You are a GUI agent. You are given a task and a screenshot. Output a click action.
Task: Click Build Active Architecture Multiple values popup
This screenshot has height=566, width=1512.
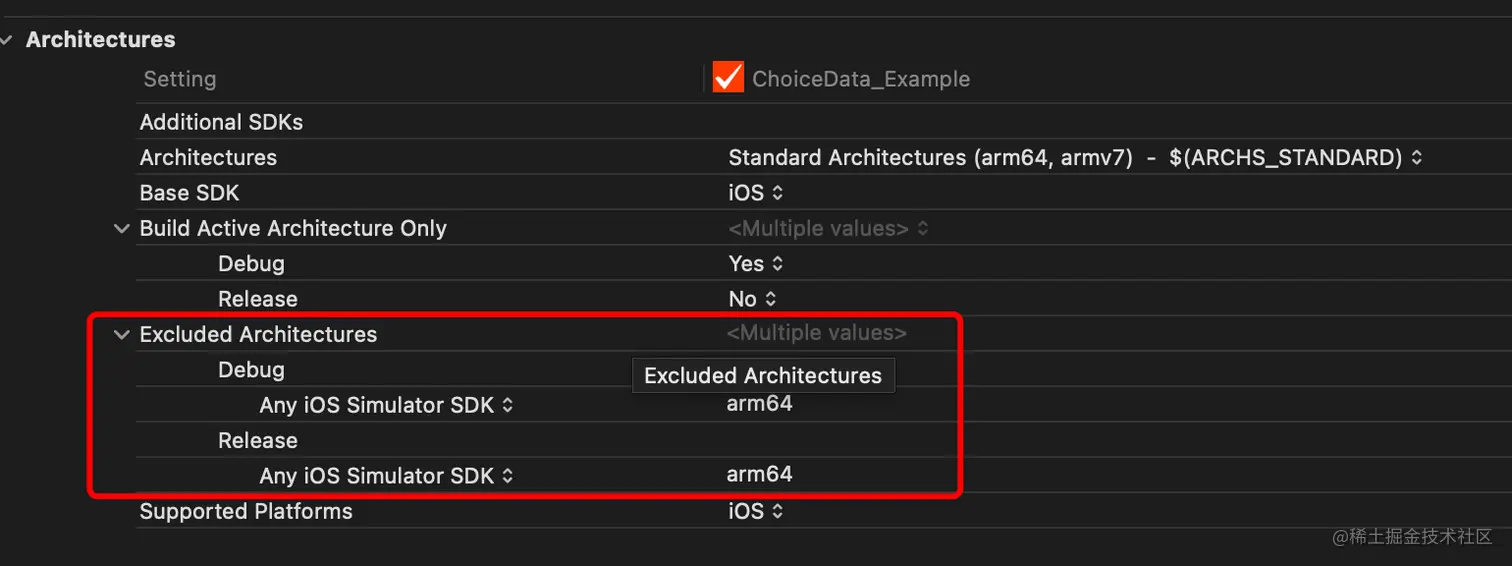click(828, 228)
